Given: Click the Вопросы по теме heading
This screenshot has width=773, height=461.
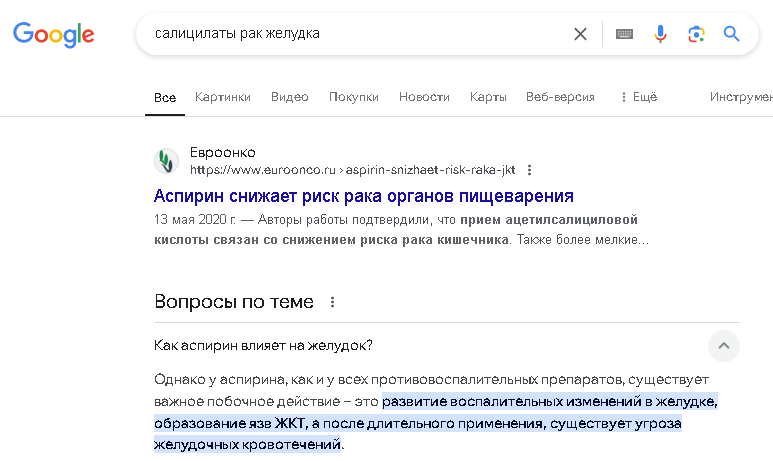Looking at the screenshot, I should (x=234, y=301).
